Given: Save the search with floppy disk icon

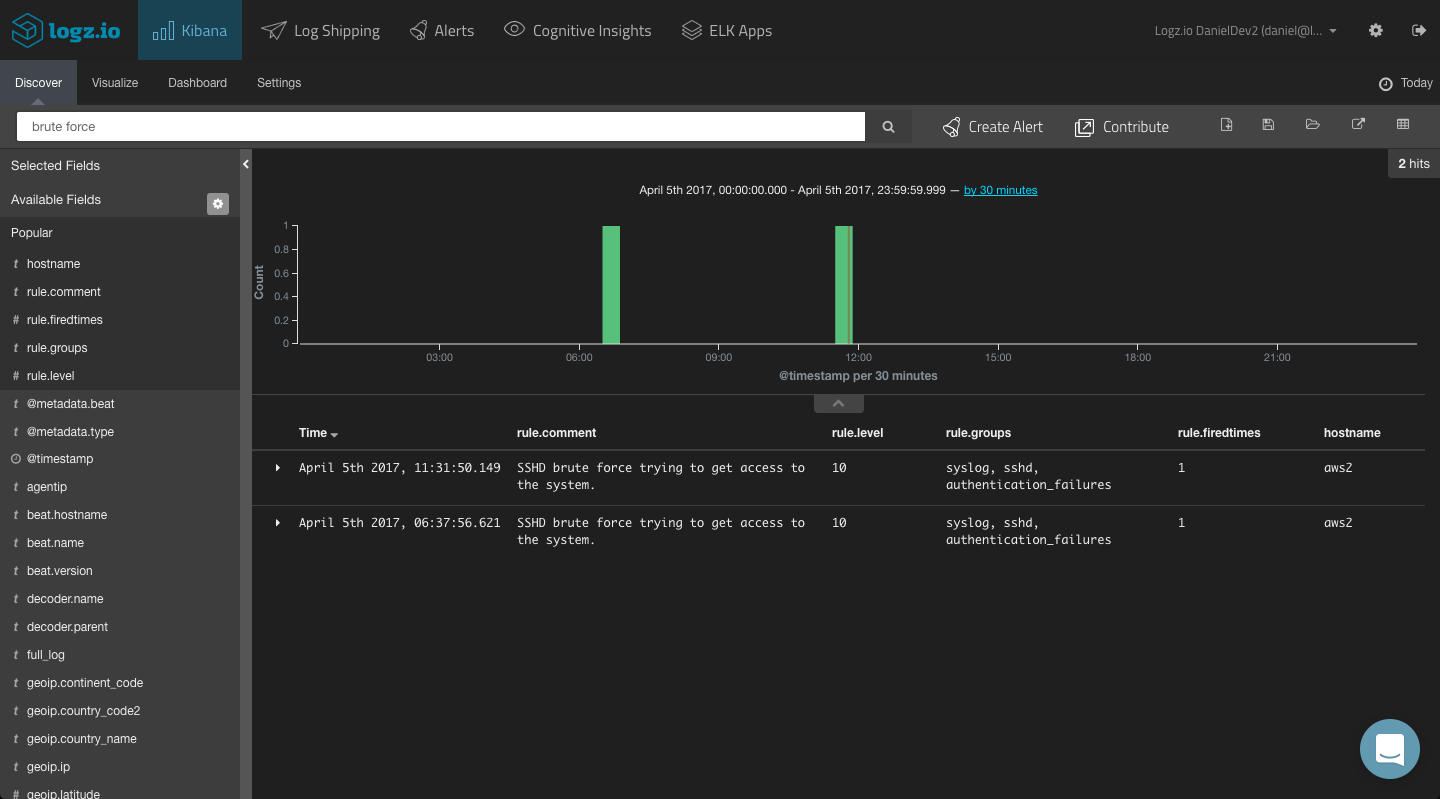Looking at the screenshot, I should 1268,125.
